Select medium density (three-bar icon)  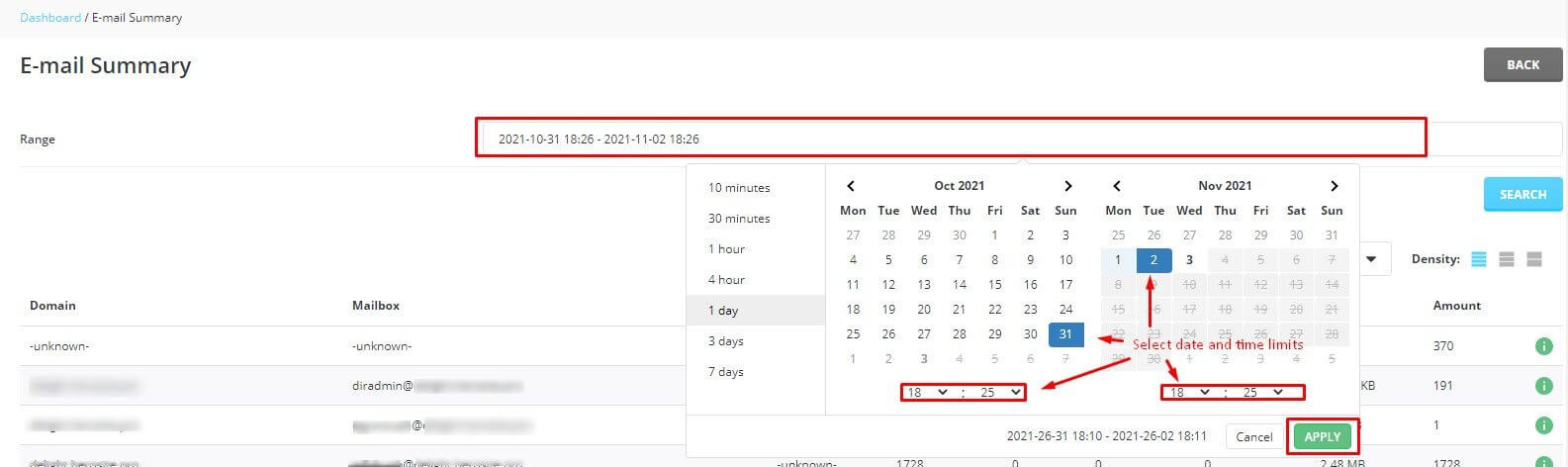pos(1507,259)
